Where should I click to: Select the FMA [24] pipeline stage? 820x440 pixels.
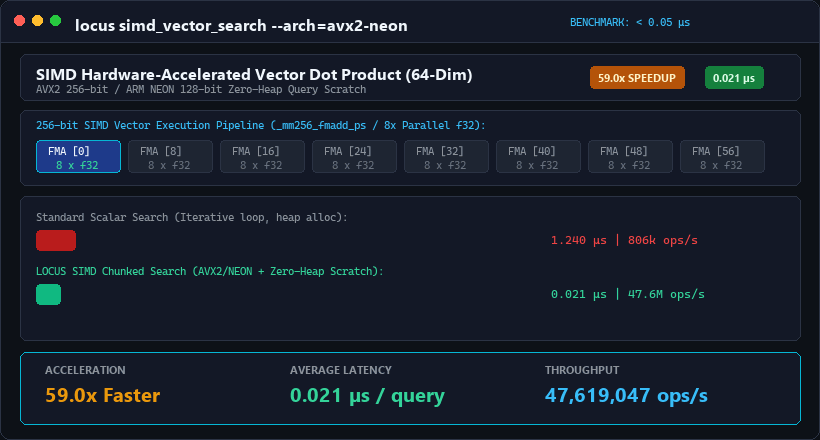(x=355, y=156)
